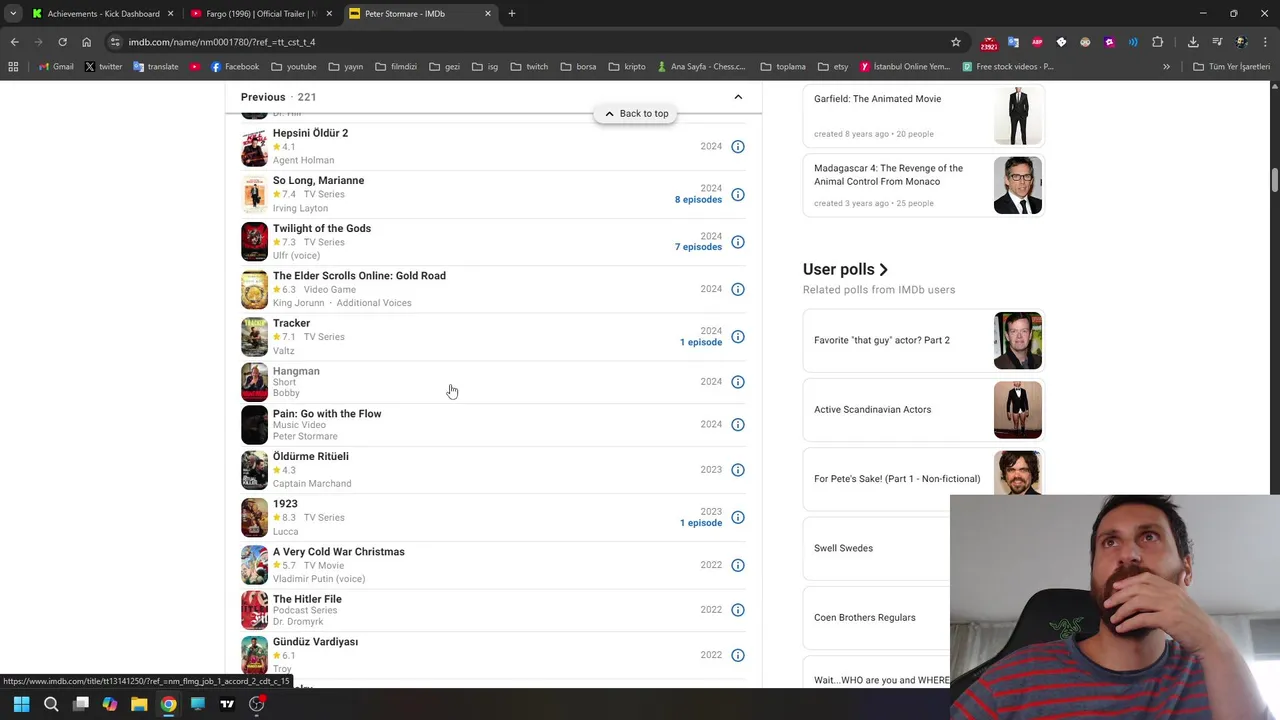Open info icon for So Long, Marianne
The width and height of the screenshot is (1280, 720).
[738, 195]
